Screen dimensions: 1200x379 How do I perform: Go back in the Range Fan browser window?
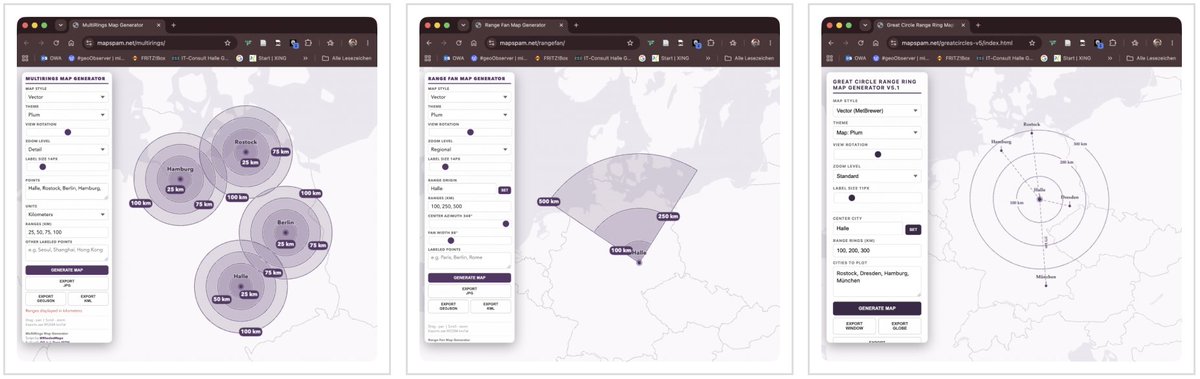[x=430, y=43]
